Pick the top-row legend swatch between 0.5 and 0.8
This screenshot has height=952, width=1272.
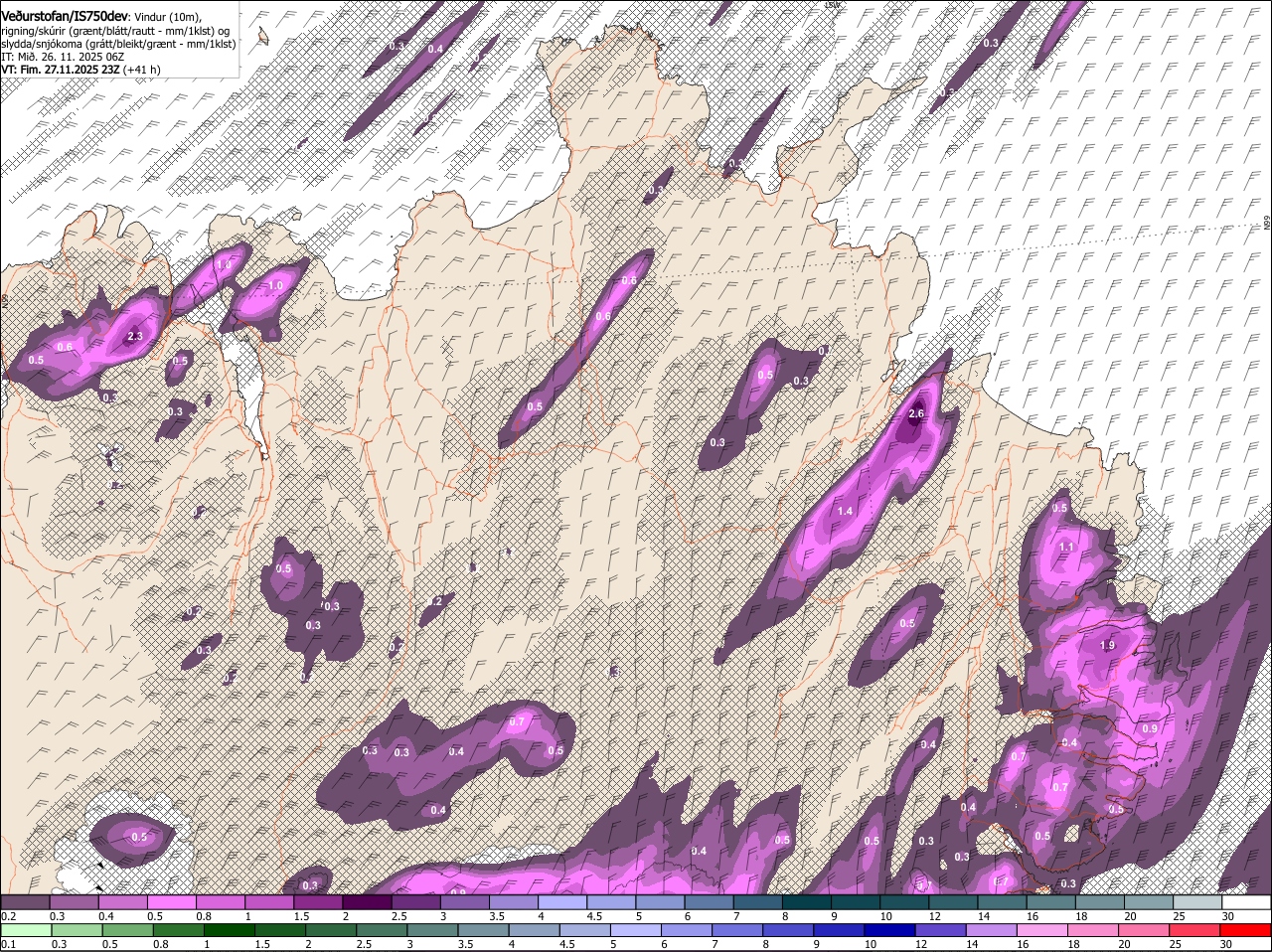[x=171, y=902]
